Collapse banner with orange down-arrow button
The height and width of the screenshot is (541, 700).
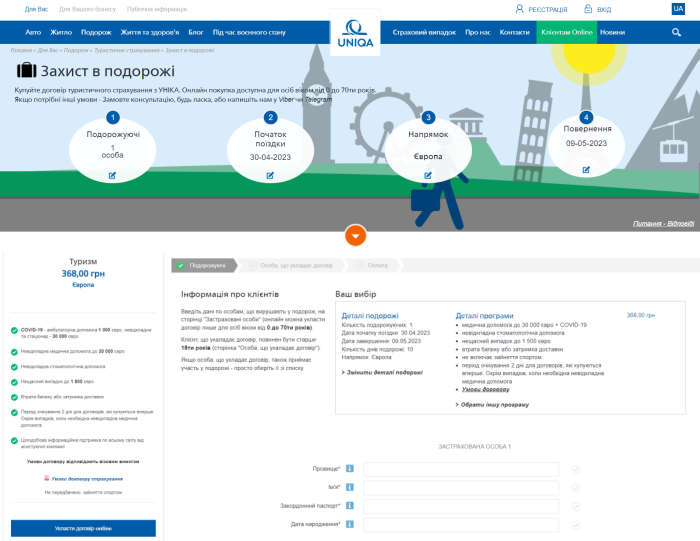(355, 236)
